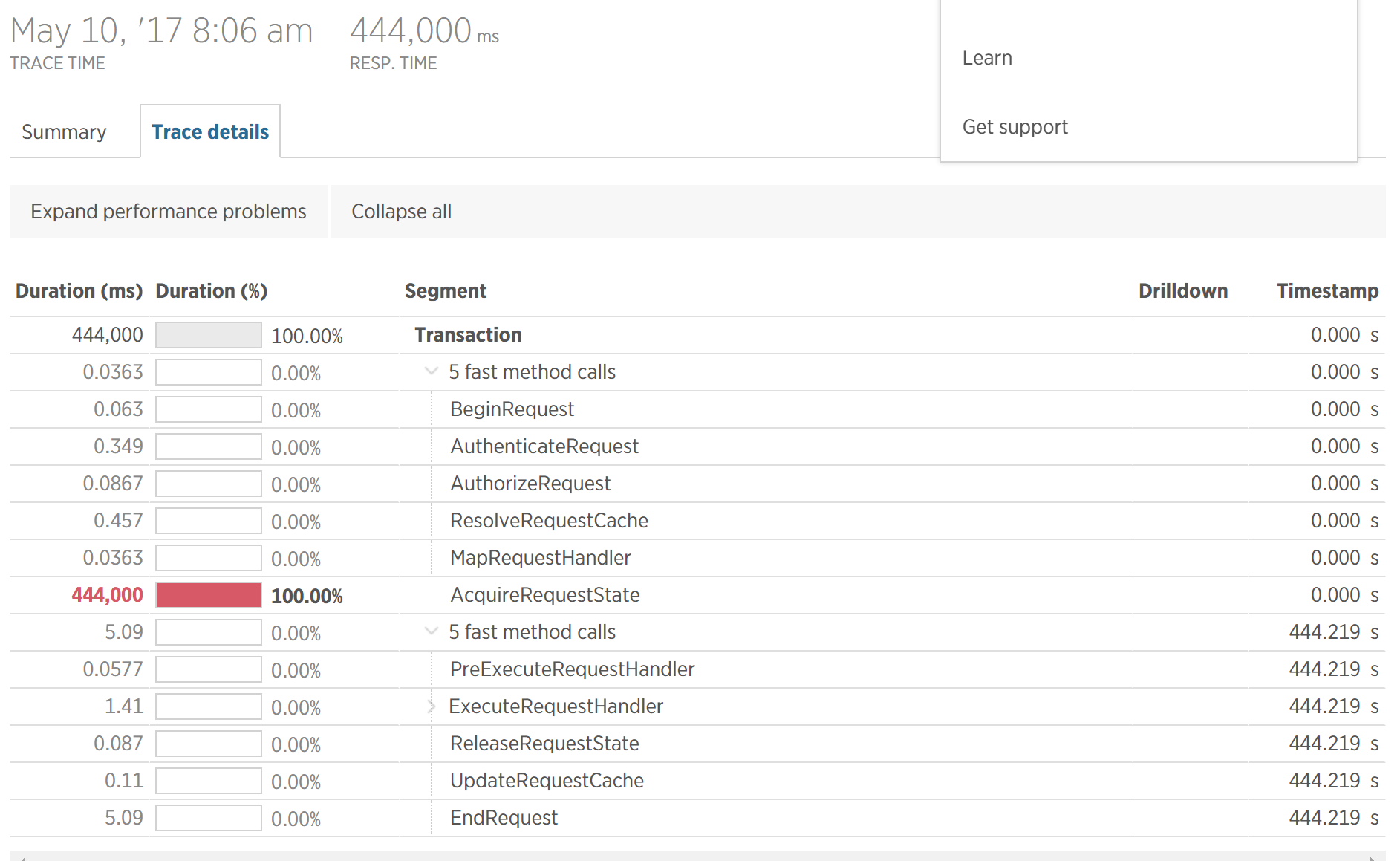Collapse the first 5 fast method calls group
This screenshot has height=861, width=1400.
[x=431, y=371]
